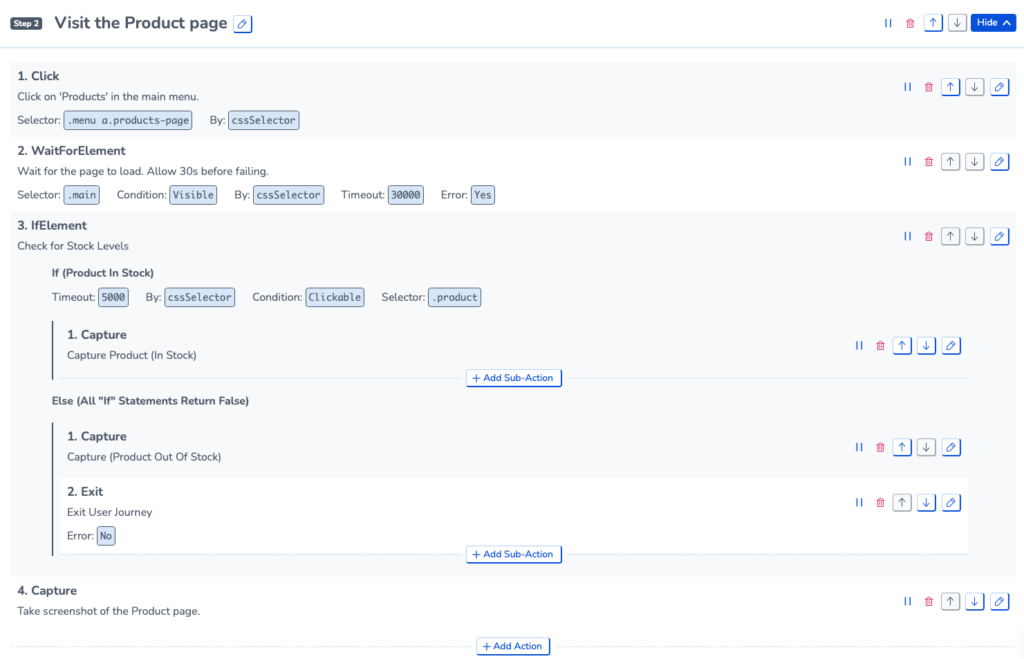1024x659 pixels.
Task: Move 'Capture Product (In Stock)' sub-action down
Action: pyautogui.click(x=926, y=346)
